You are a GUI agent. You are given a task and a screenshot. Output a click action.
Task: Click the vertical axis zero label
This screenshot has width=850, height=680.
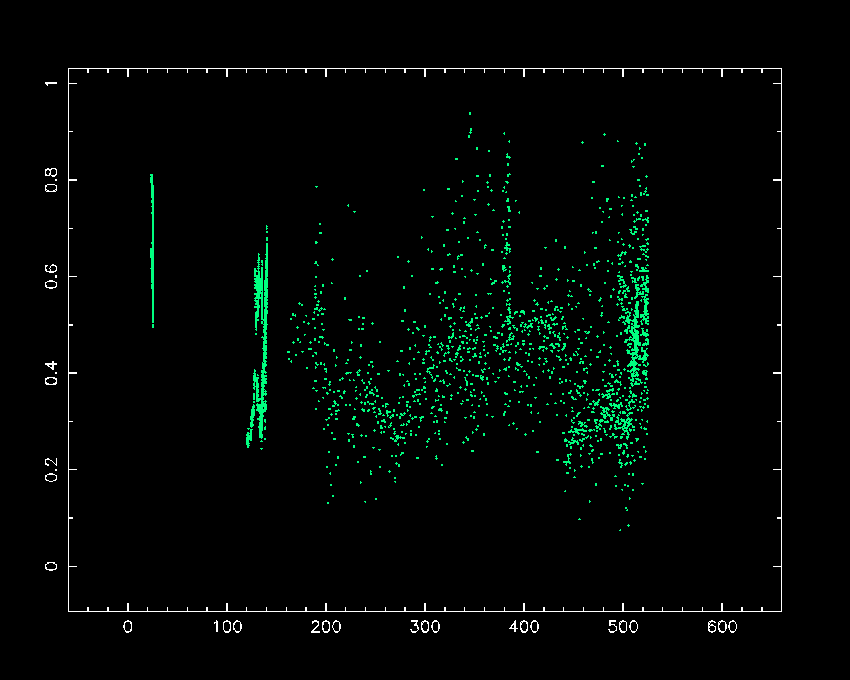click(51, 566)
